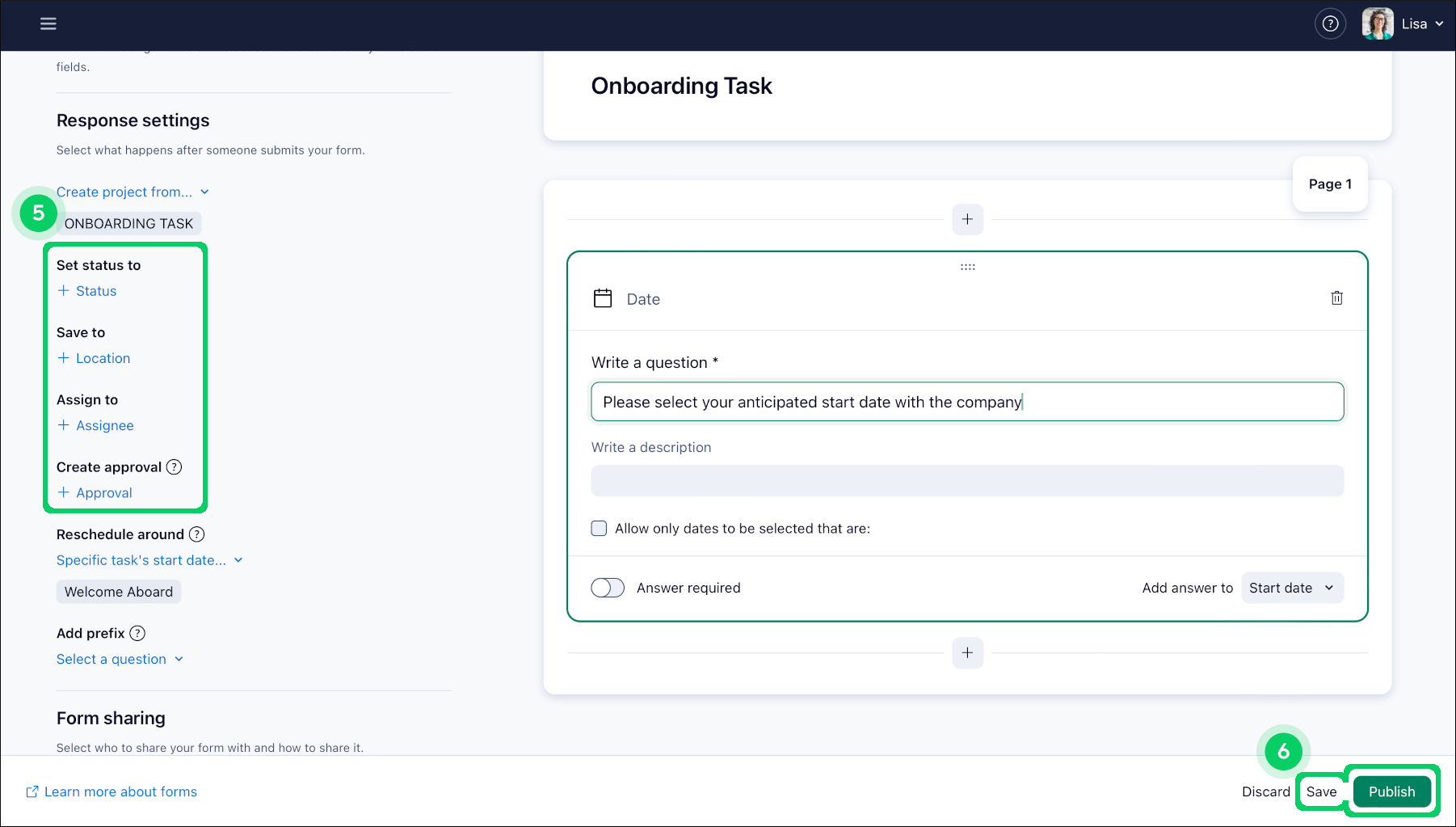
Task: Expand Create project from dropdown
Action: pos(133,192)
